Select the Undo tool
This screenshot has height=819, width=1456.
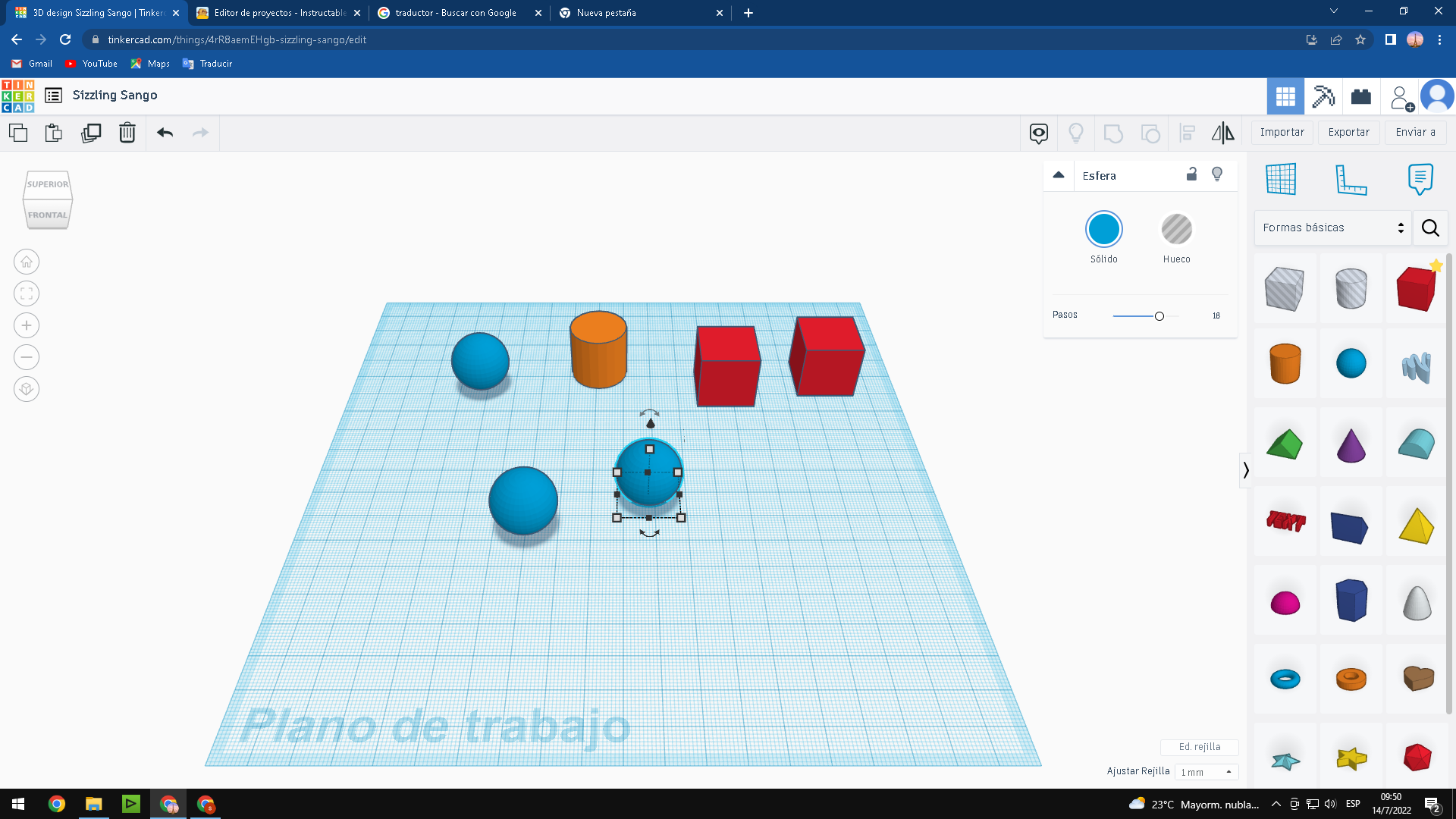tap(164, 132)
